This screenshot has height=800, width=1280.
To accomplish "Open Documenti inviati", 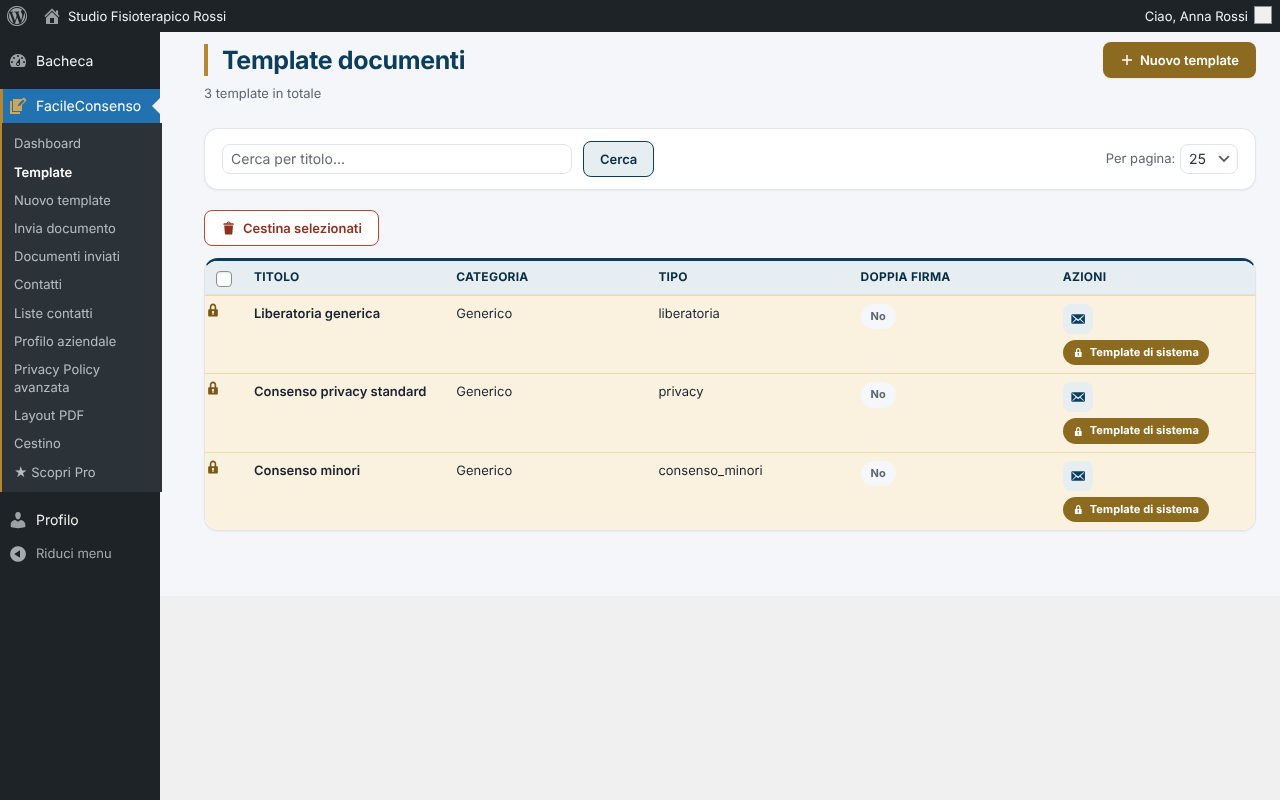I will 67,256.
